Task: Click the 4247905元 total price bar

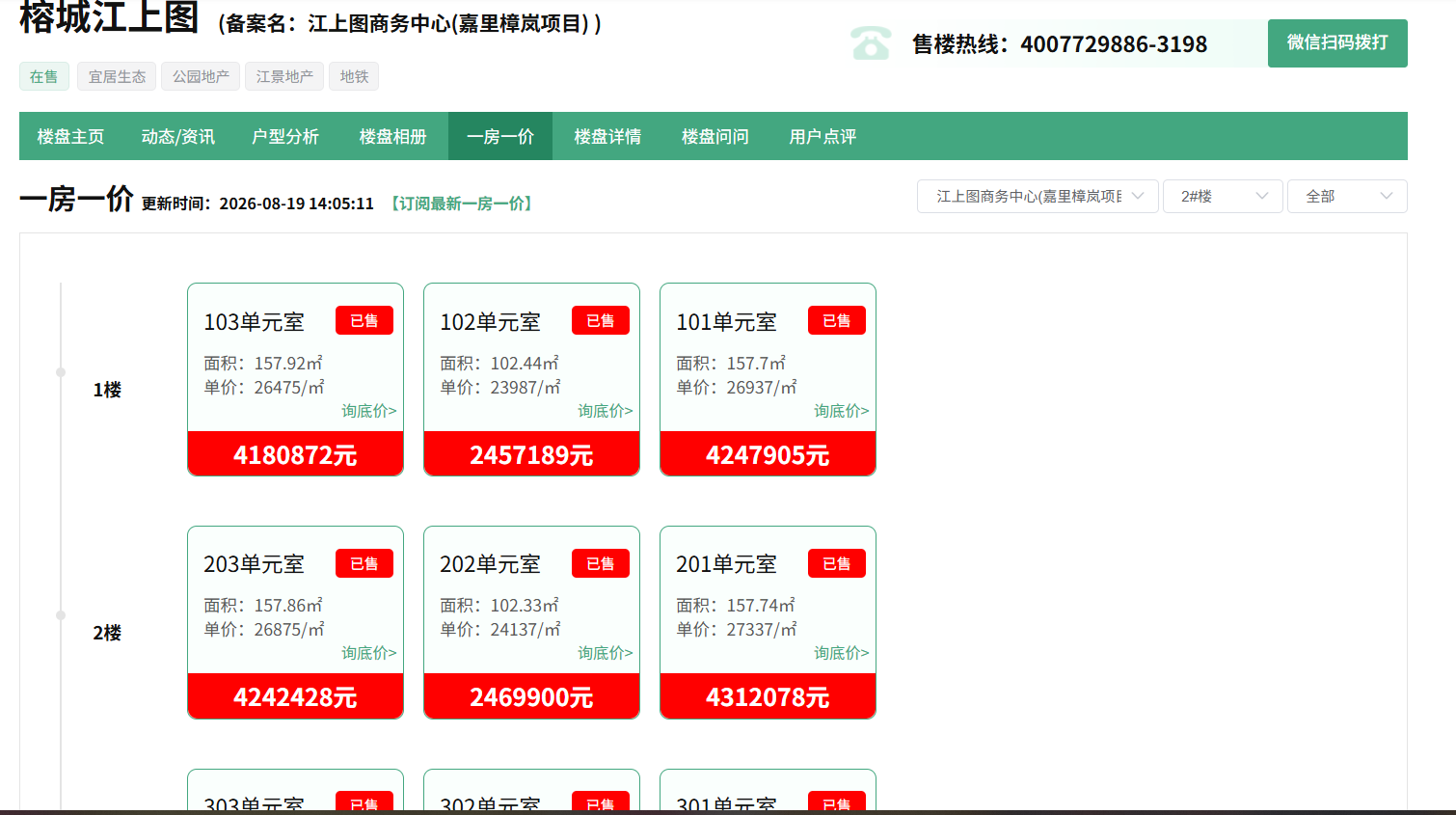Action: tap(768, 453)
